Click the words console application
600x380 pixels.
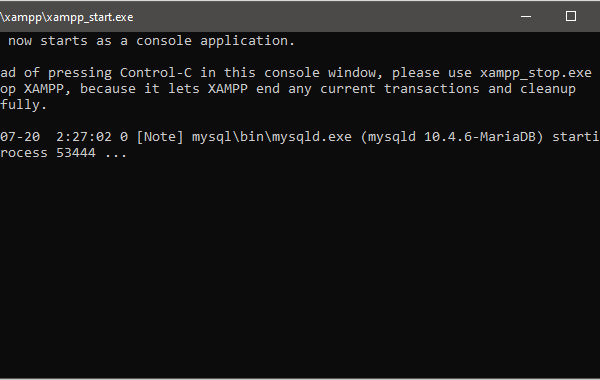(x=215, y=41)
